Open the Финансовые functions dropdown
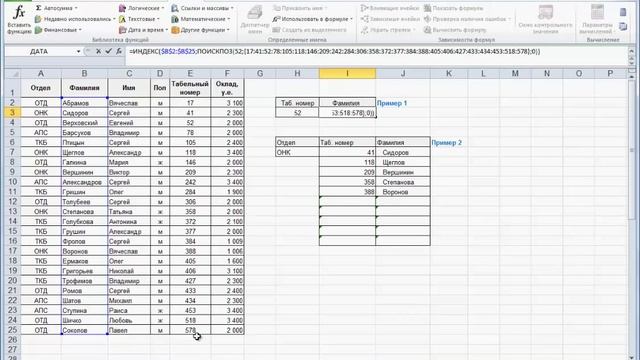The image size is (640, 360). pyautogui.click(x=58, y=30)
